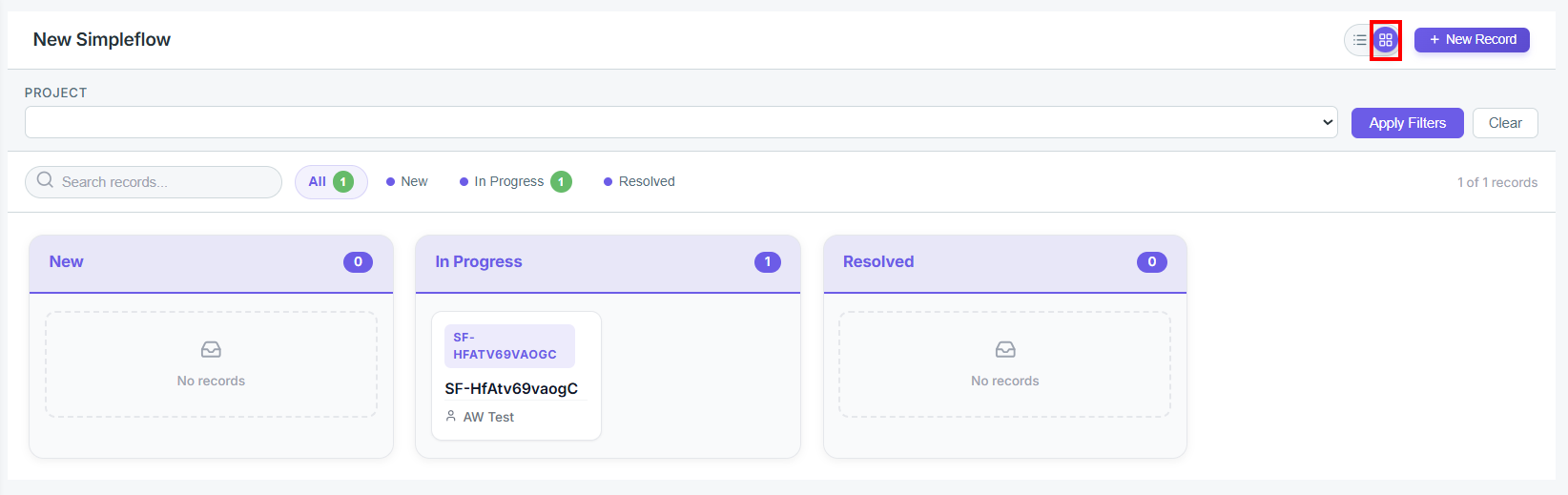Viewport: 1568px width, 495px height.
Task: Click the Resolved column header
Action: click(x=1005, y=263)
